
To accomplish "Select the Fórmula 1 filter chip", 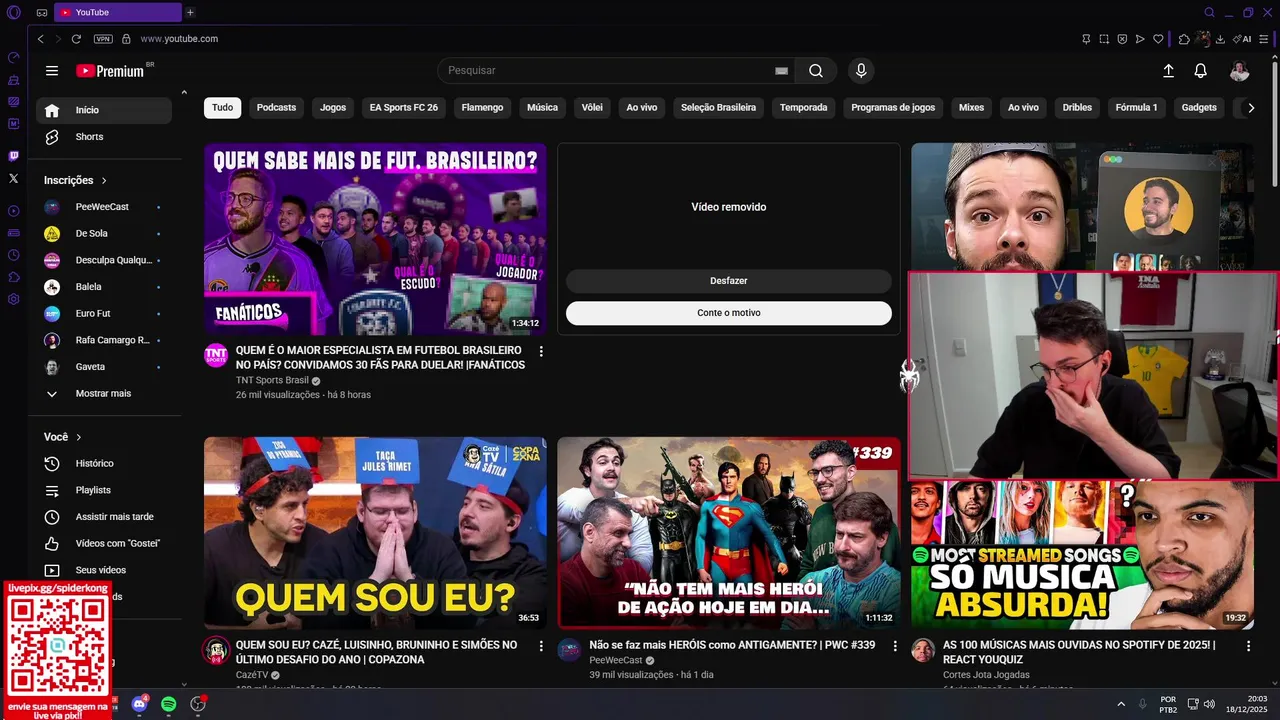I will pos(1136,108).
